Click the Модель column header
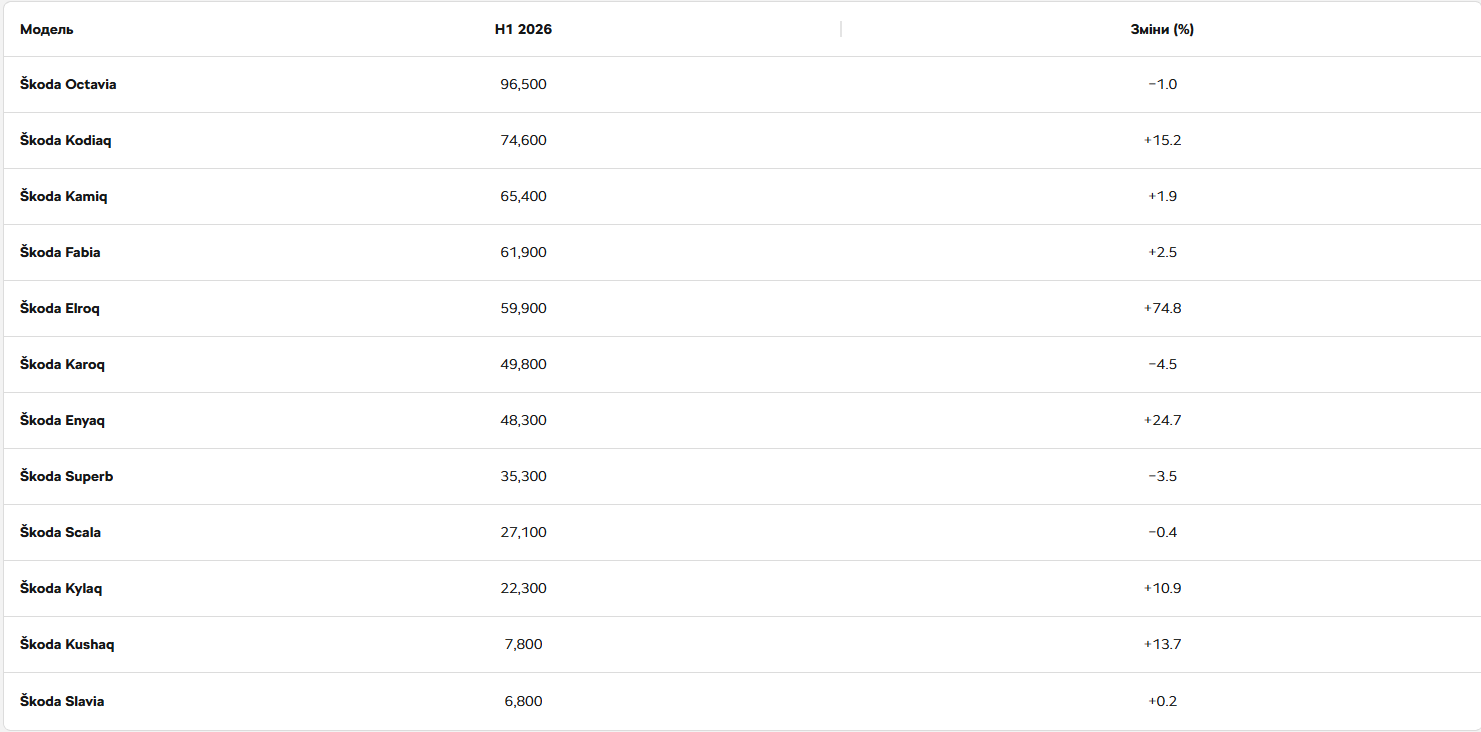The width and height of the screenshot is (1481, 732). coord(47,30)
